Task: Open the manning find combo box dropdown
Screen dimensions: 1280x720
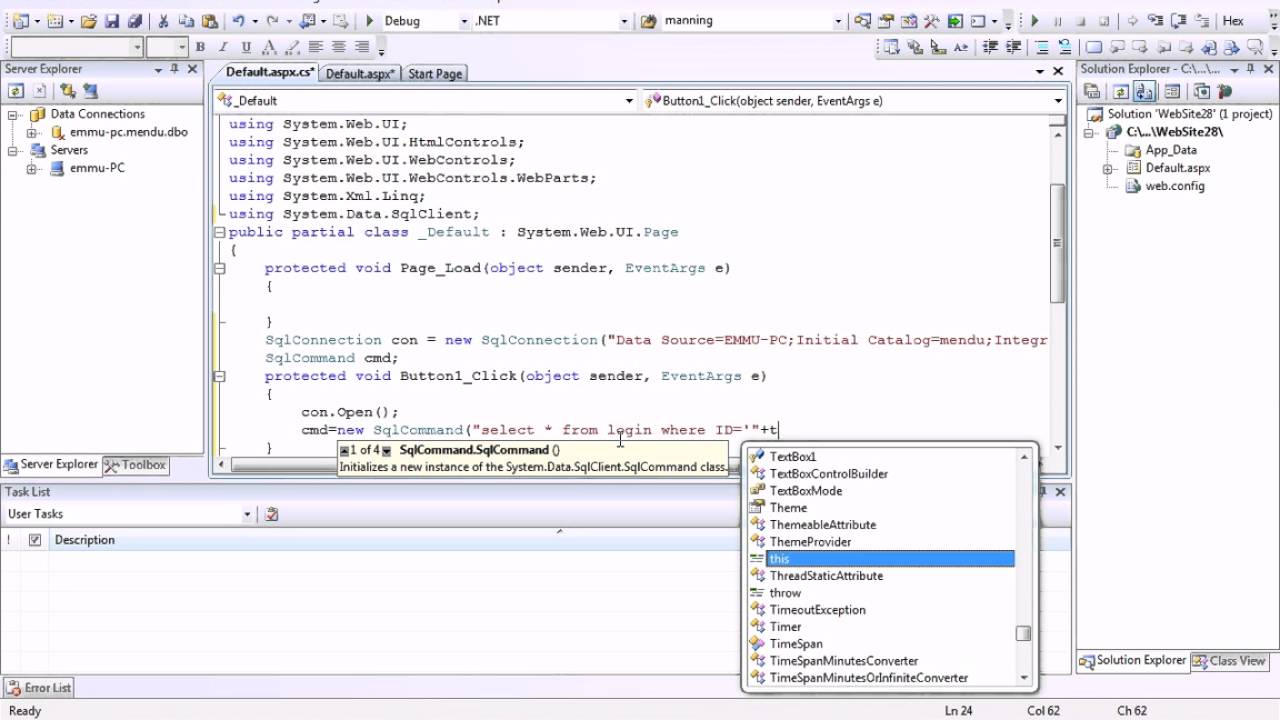Action: pos(839,21)
